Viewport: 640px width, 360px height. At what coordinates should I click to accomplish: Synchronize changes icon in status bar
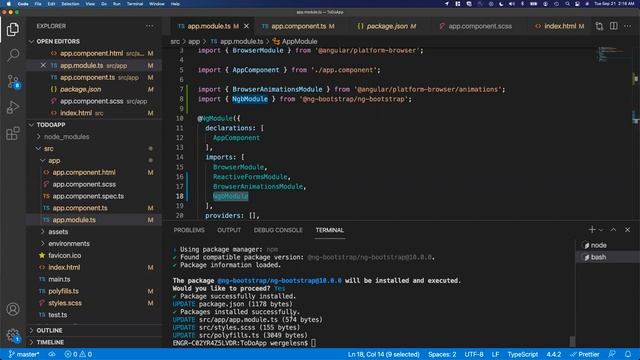(52, 354)
